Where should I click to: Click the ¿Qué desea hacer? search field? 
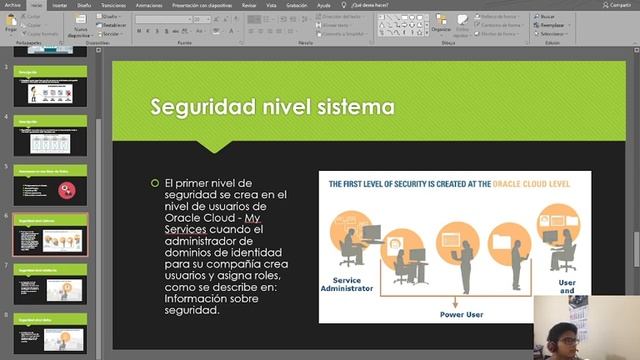pos(369,5)
